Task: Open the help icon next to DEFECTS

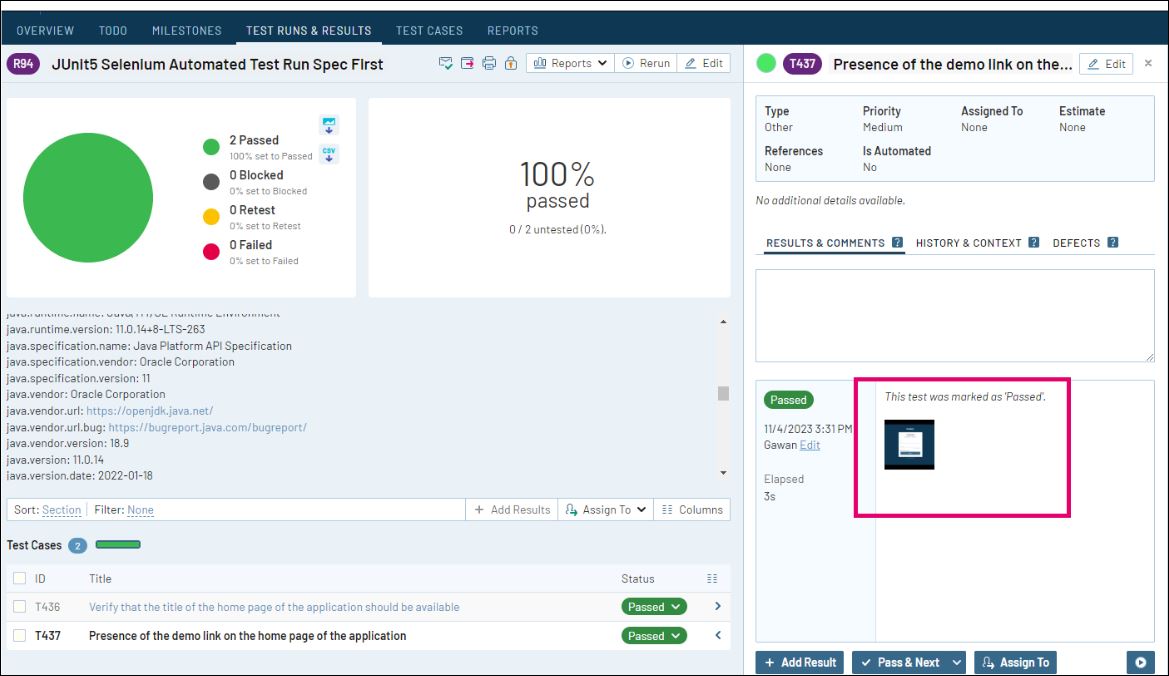Action: point(1113,242)
